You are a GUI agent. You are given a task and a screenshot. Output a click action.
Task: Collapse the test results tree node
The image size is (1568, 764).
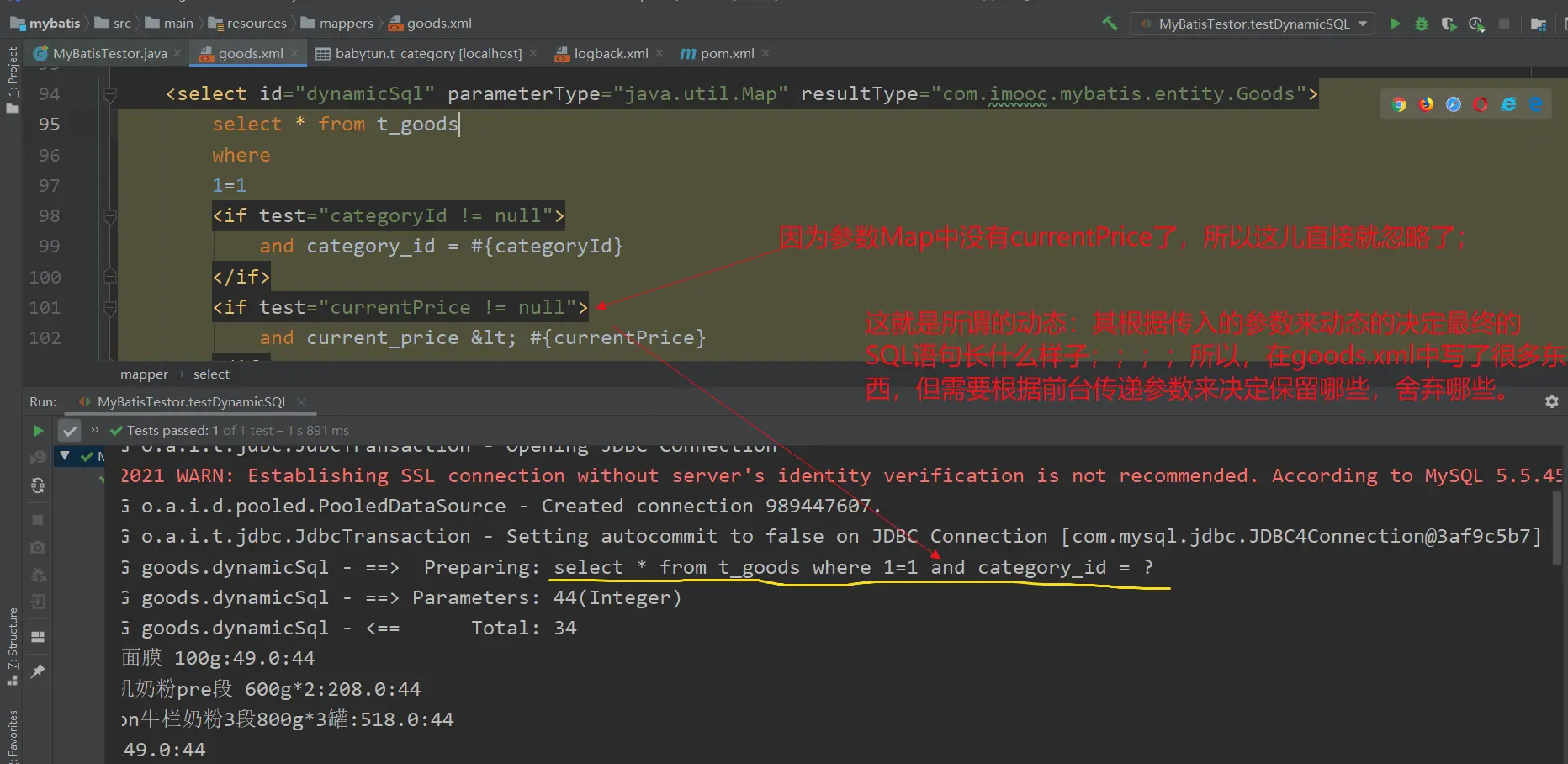coord(65,456)
